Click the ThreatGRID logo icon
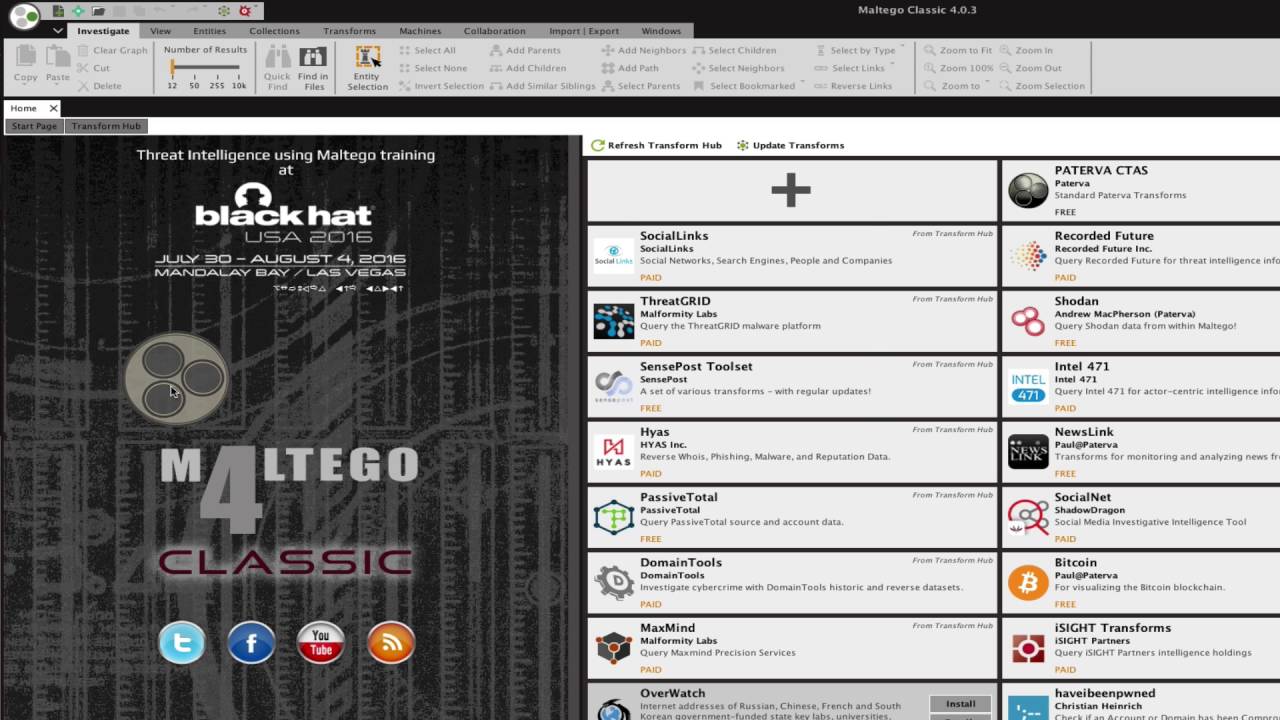 click(x=613, y=321)
